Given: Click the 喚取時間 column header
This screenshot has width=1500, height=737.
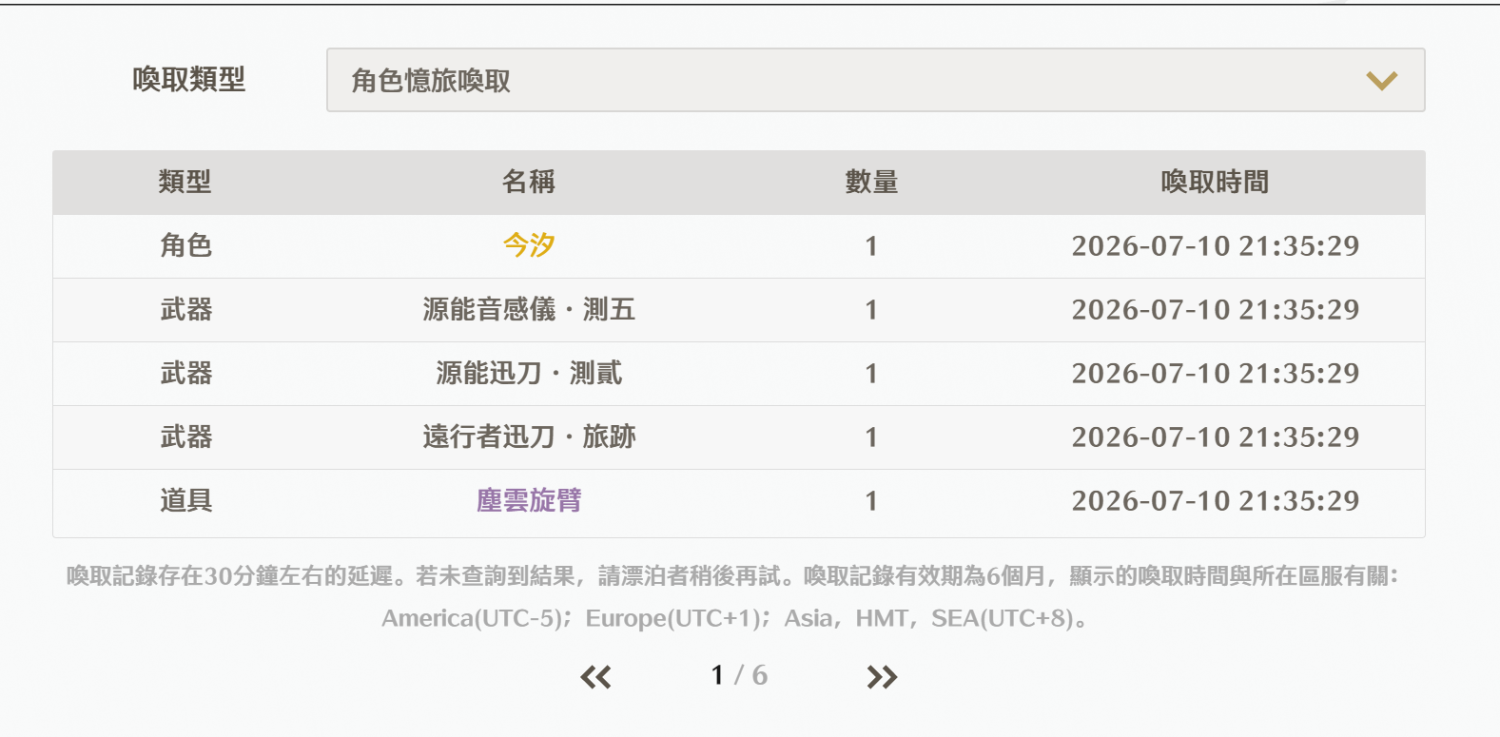Looking at the screenshot, I should [x=1215, y=182].
